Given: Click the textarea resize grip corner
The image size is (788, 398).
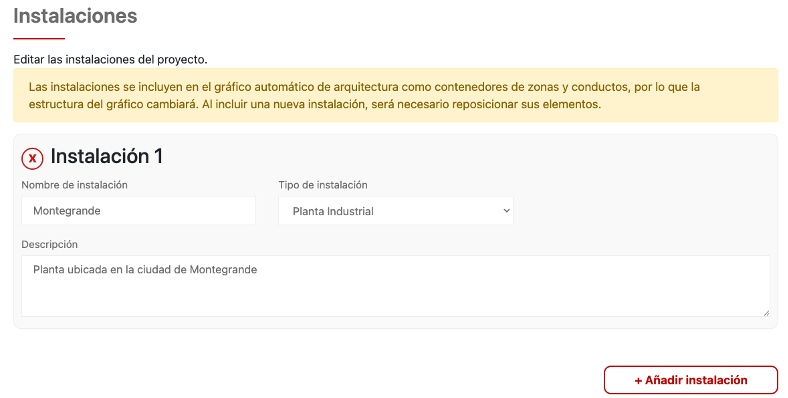Looking at the screenshot, I should click(x=766, y=313).
